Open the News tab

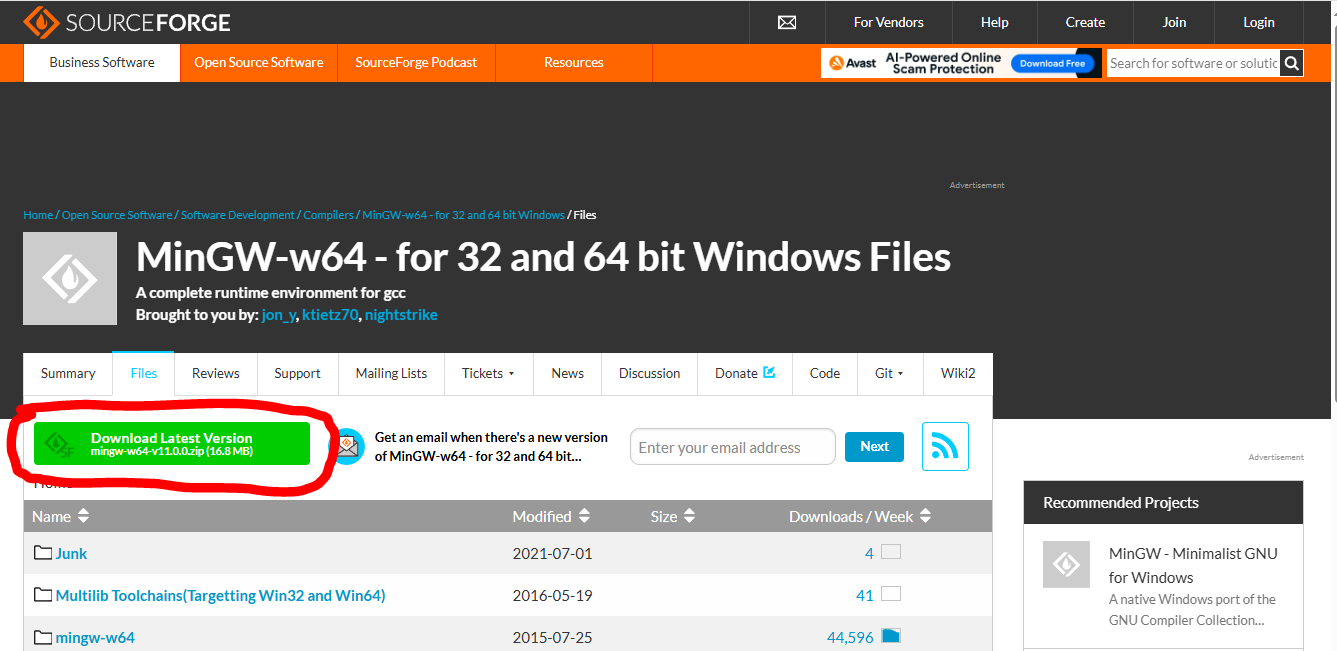567,373
